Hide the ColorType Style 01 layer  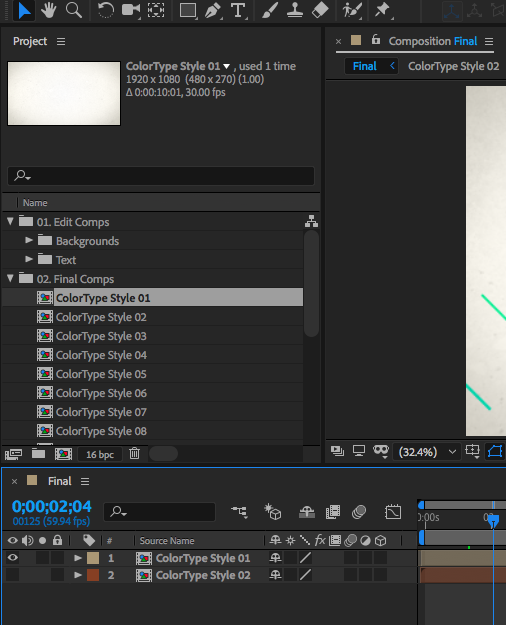click(13, 558)
